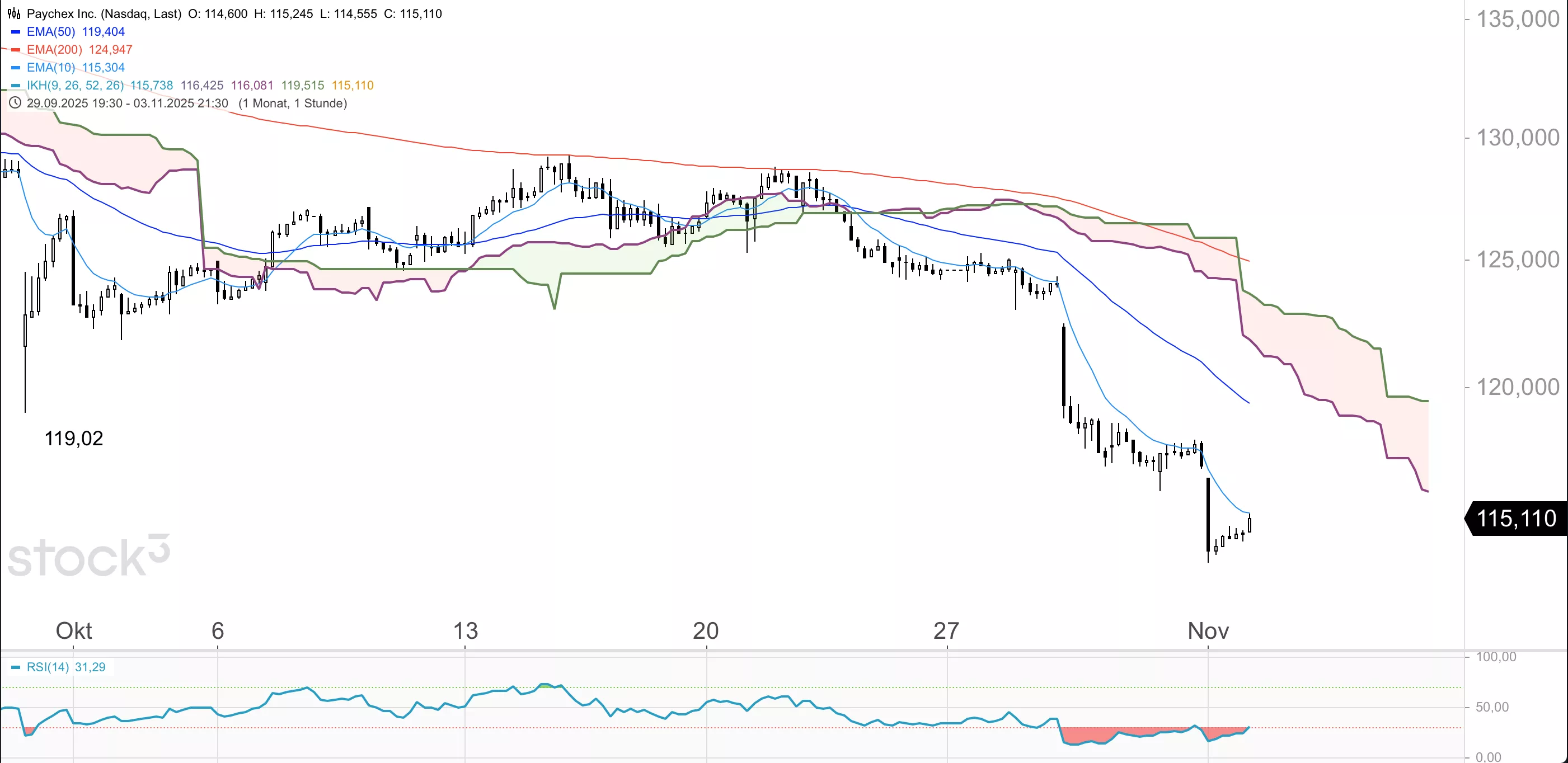The image size is (1568, 763).
Task: Click the candlestick chart type icon
Action: pos(14,13)
